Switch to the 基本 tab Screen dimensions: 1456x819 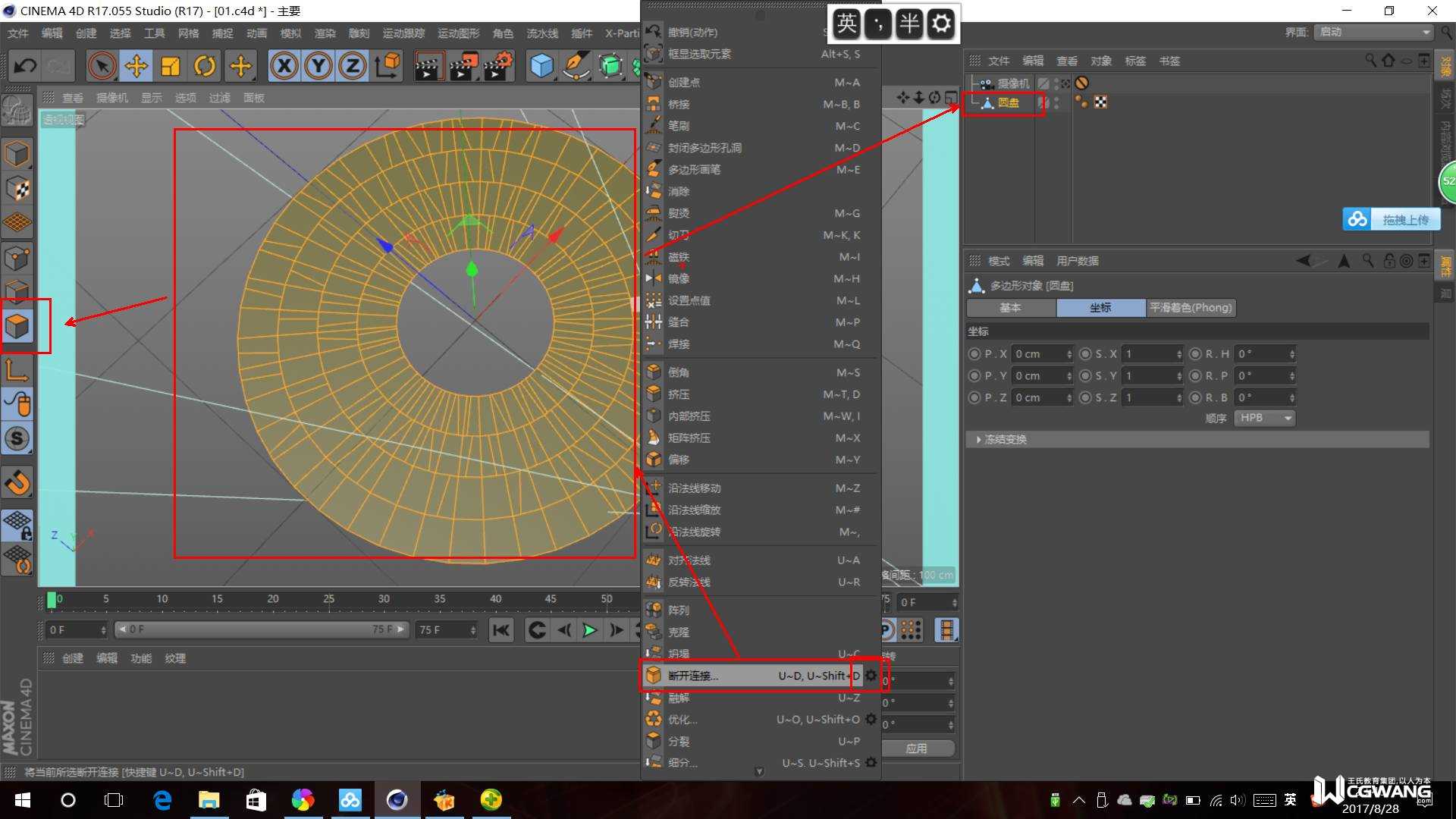1010,308
